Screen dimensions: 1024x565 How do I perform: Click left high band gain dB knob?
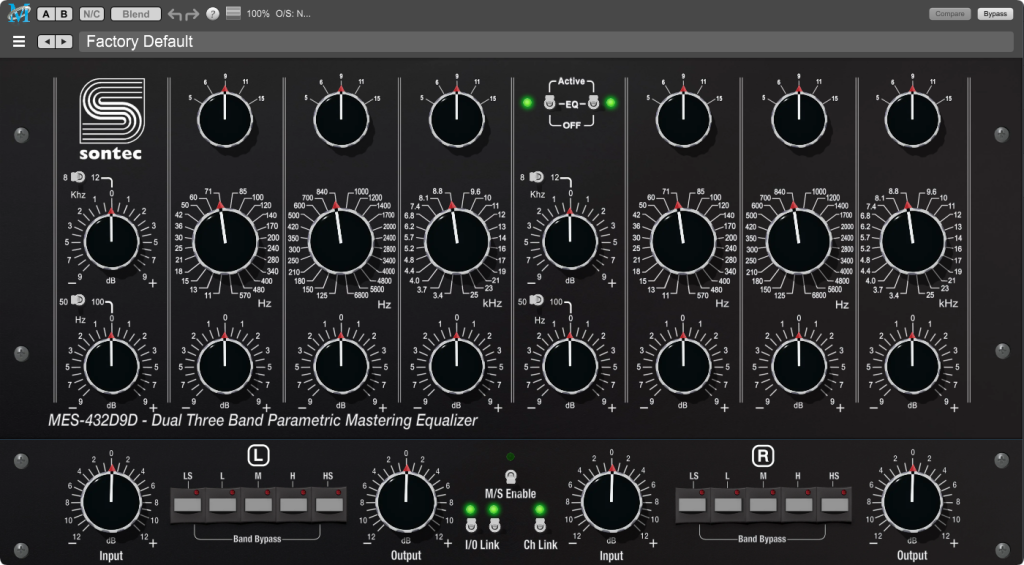click(456, 366)
